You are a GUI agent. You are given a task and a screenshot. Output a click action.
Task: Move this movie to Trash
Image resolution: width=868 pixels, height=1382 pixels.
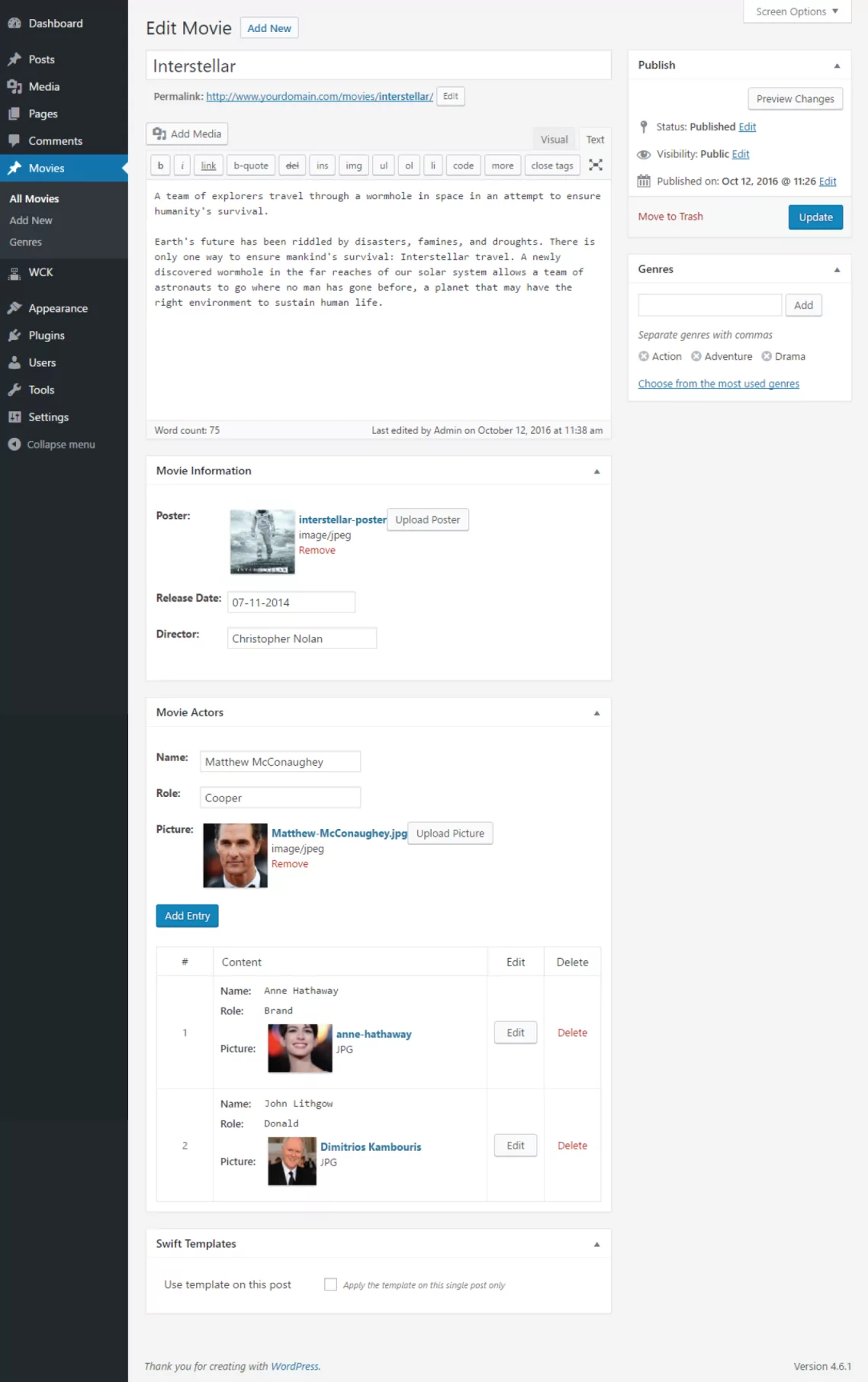[x=670, y=217]
